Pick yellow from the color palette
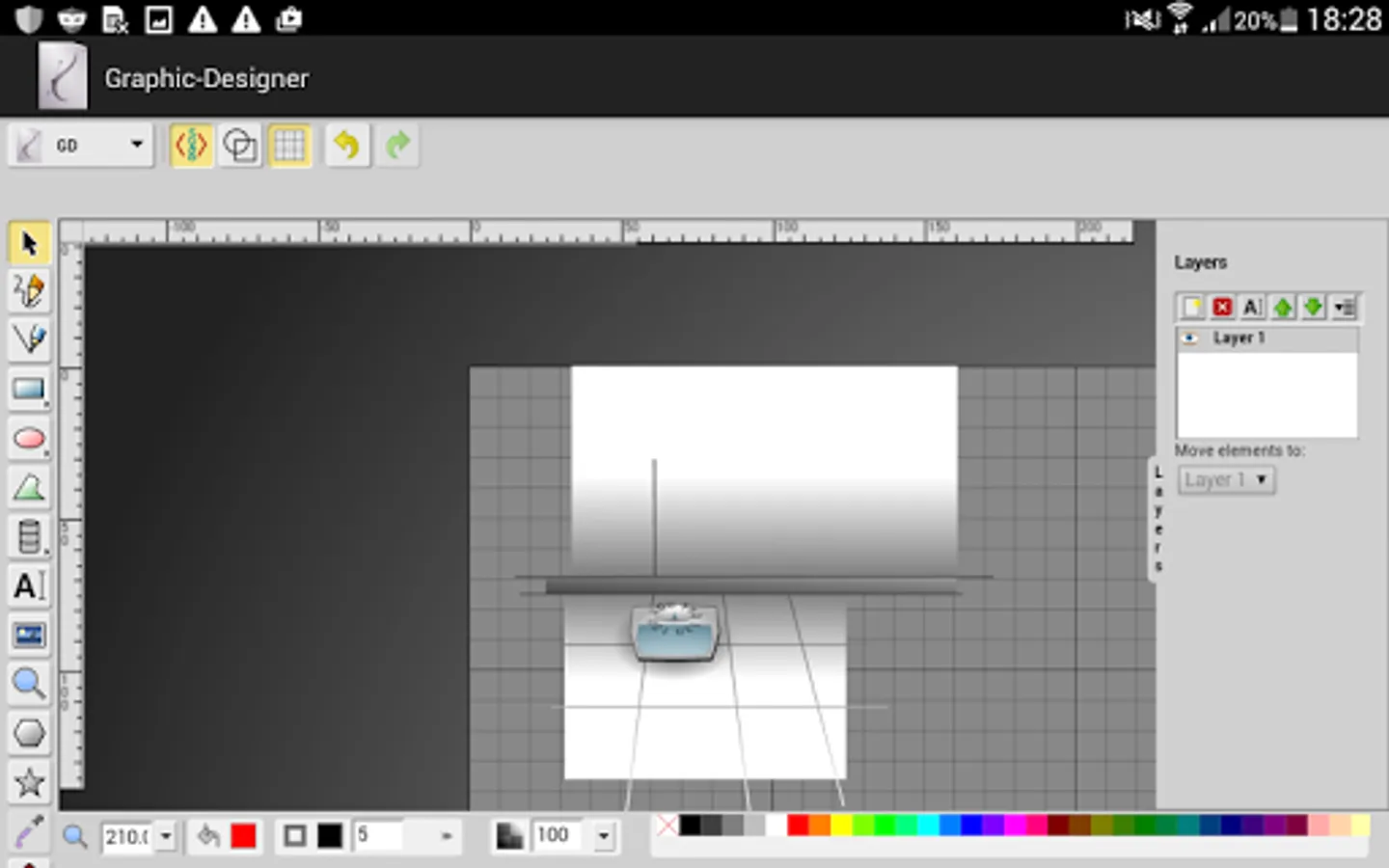 [842, 825]
